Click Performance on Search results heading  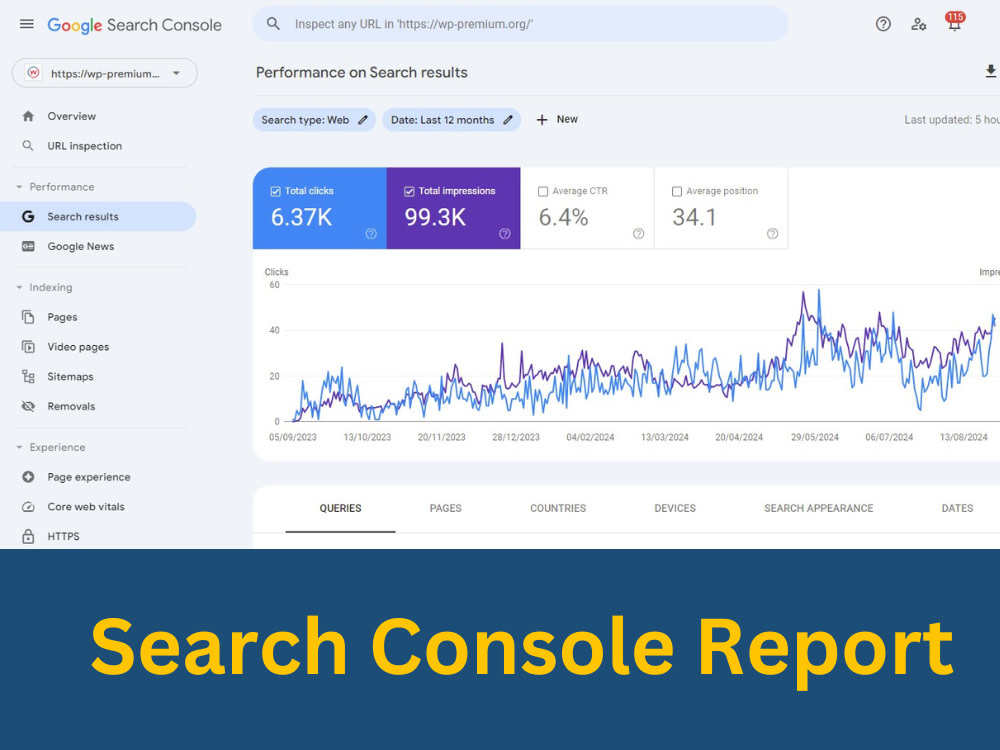click(x=362, y=73)
